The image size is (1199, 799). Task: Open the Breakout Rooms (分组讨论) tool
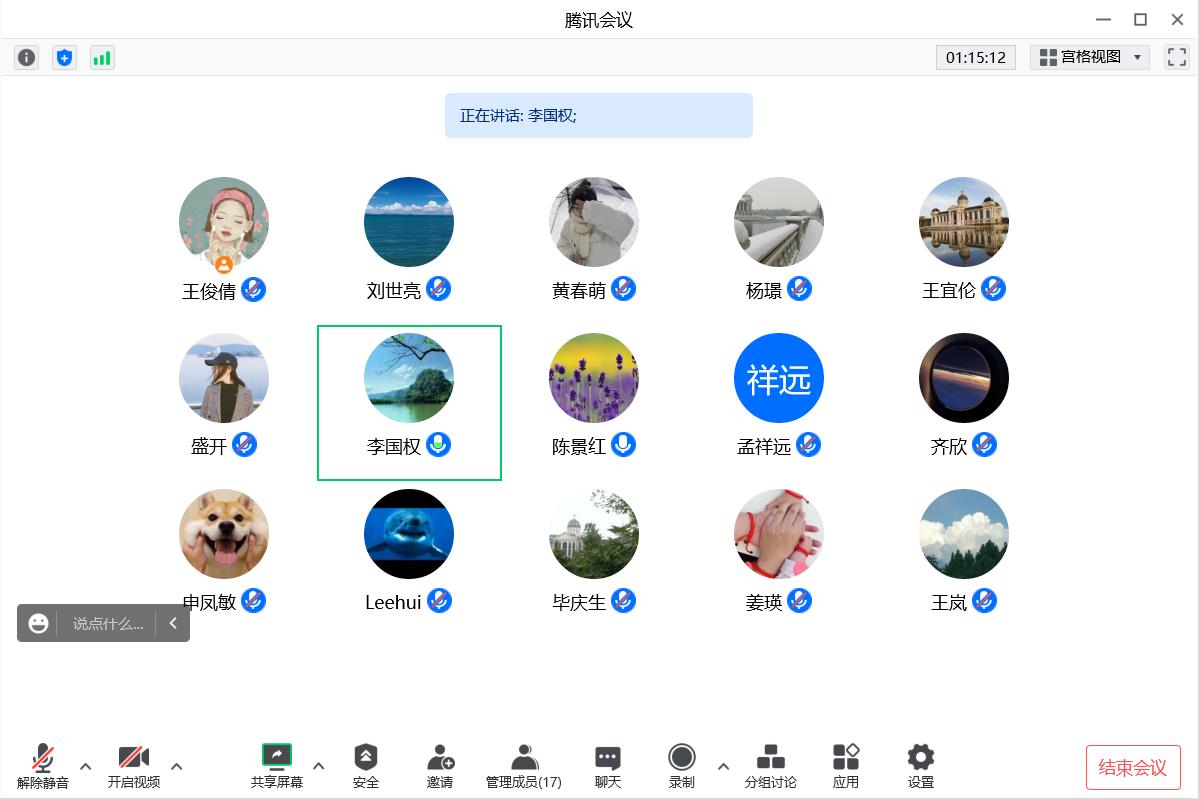[770, 766]
